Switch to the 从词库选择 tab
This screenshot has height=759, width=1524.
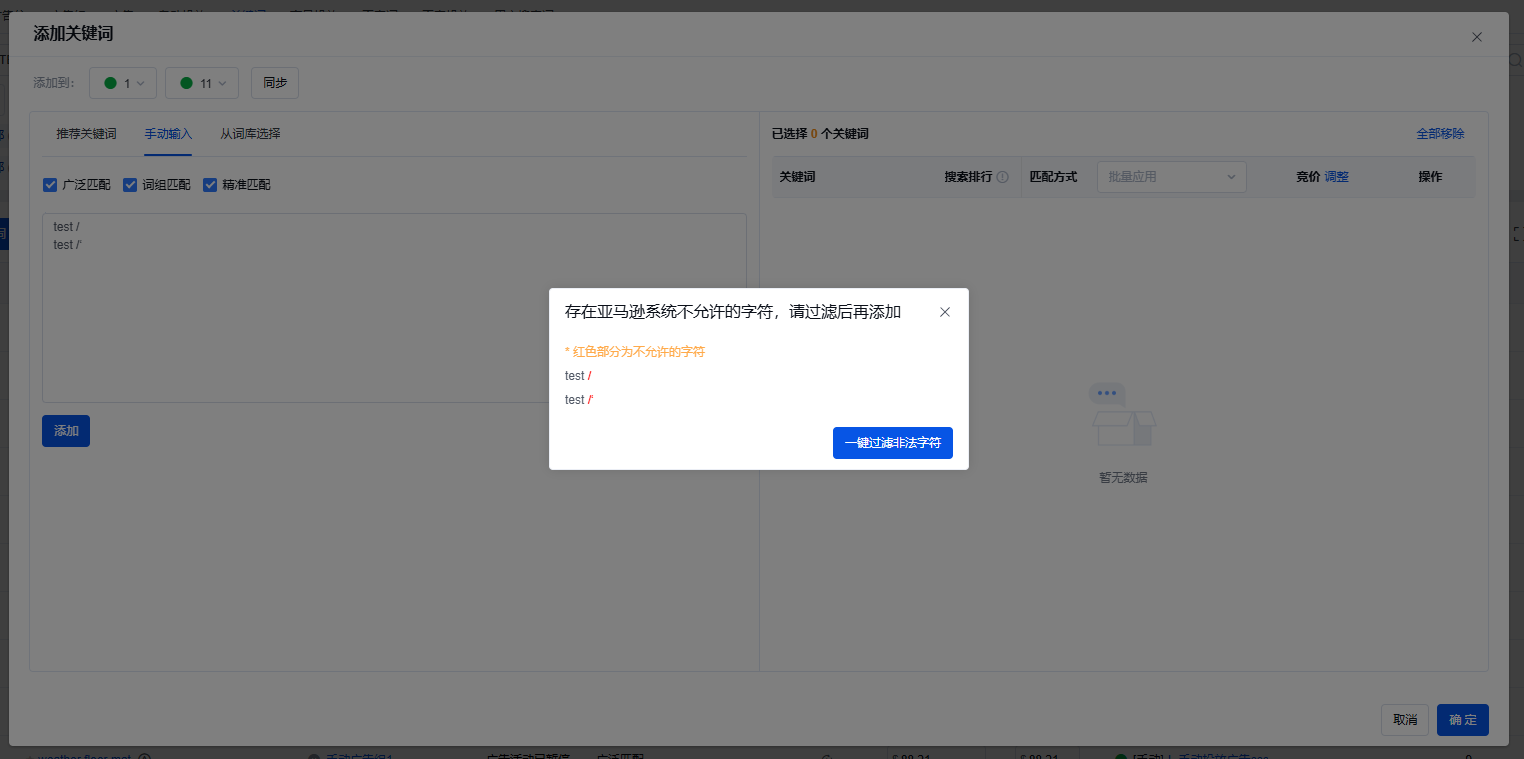250,134
